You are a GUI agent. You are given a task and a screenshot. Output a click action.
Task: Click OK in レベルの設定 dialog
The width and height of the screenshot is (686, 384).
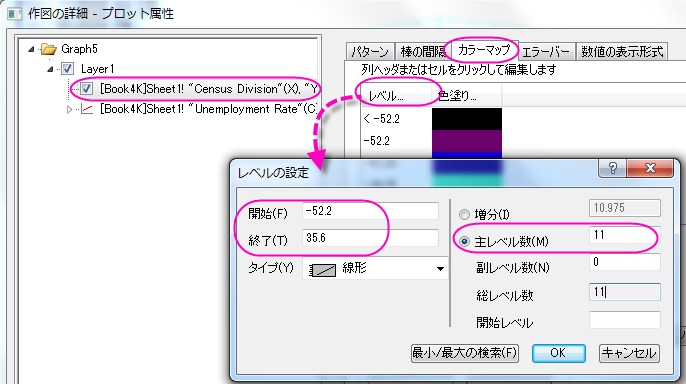(558, 353)
